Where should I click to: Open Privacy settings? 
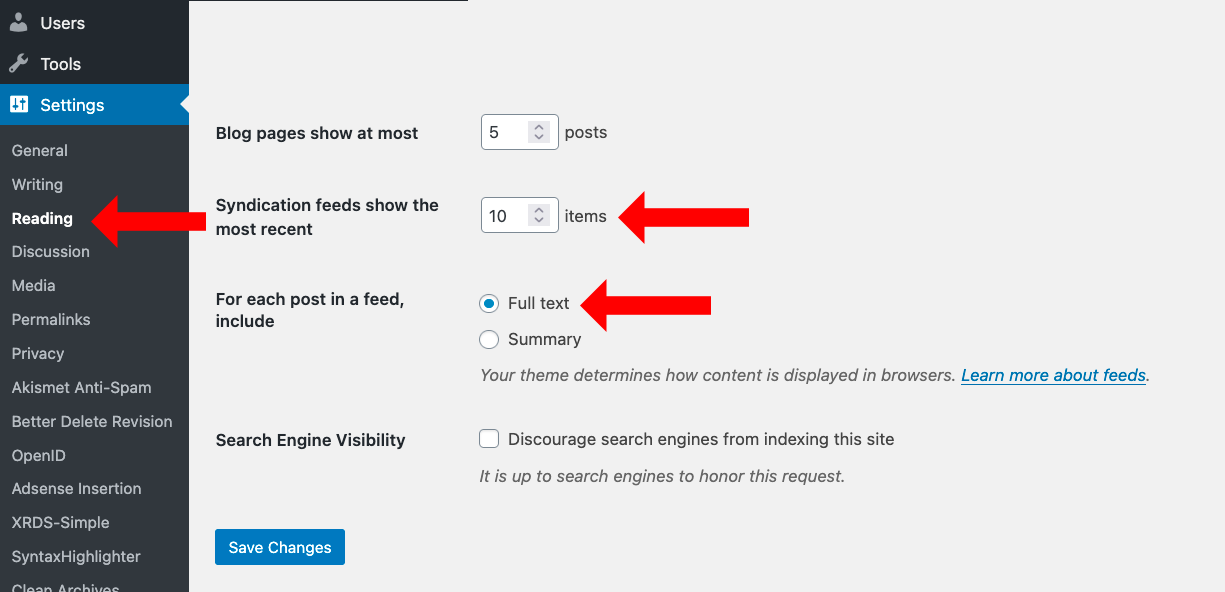point(38,354)
